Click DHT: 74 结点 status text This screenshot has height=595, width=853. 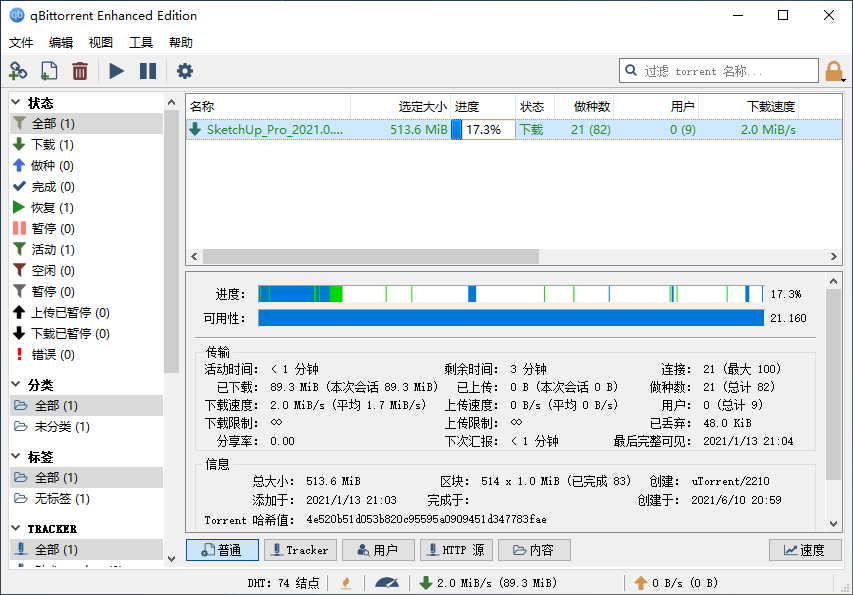tap(283, 583)
